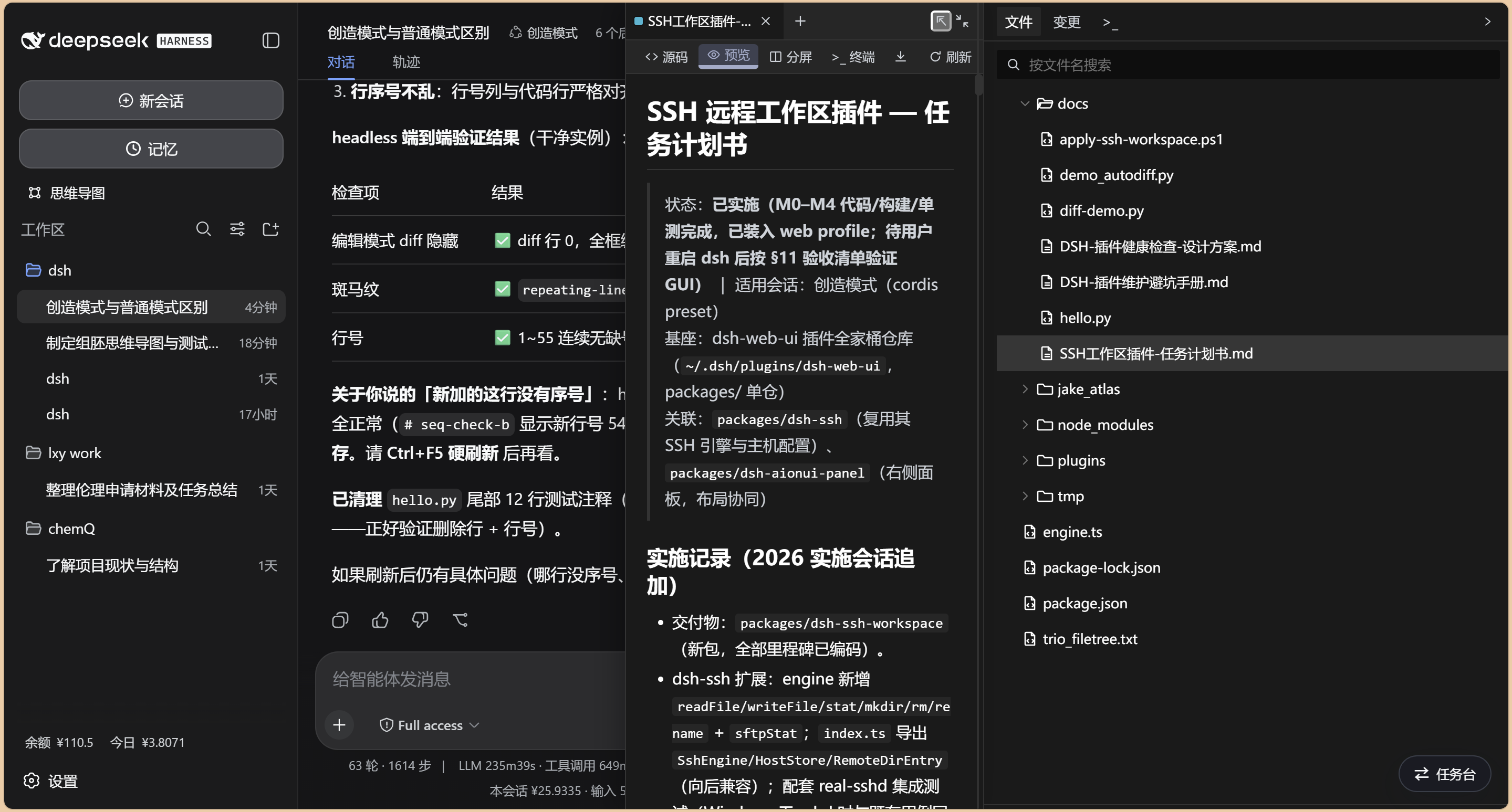Image resolution: width=1512 pixels, height=812 pixels.
Task: Open the workspace search magnifier icon
Action: point(203,229)
